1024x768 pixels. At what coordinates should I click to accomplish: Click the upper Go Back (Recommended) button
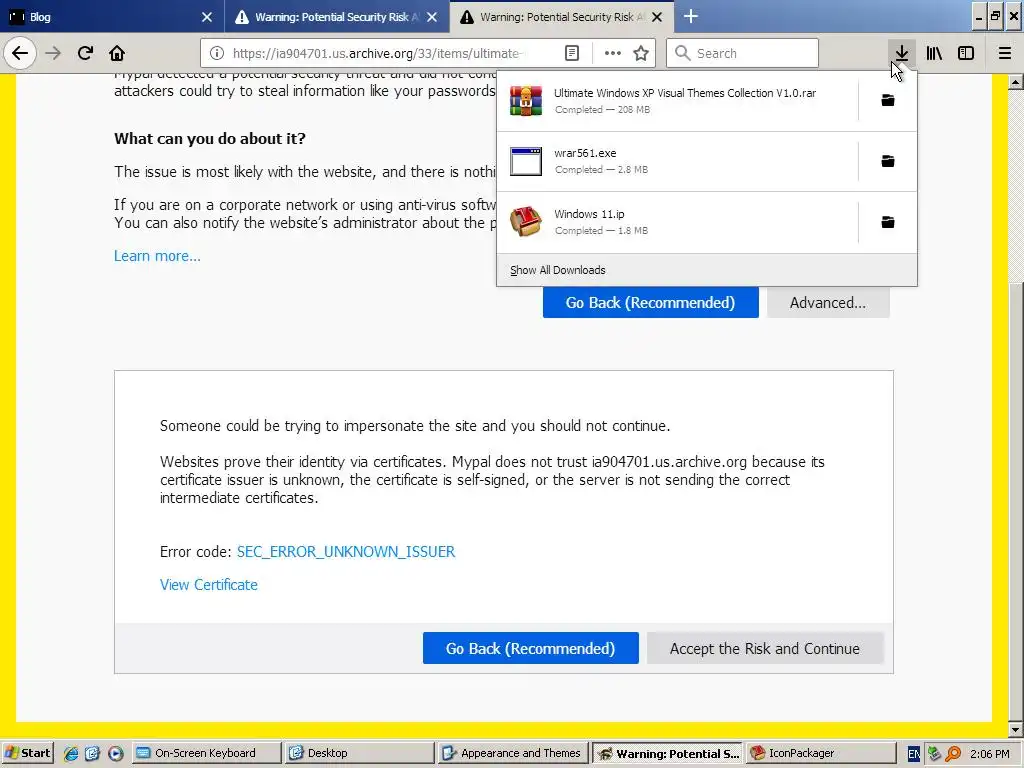650,302
